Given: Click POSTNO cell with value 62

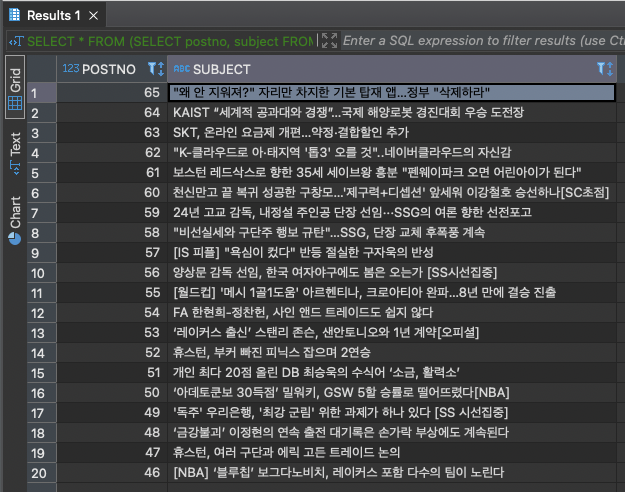Looking at the screenshot, I should pyautogui.click(x=112, y=152).
